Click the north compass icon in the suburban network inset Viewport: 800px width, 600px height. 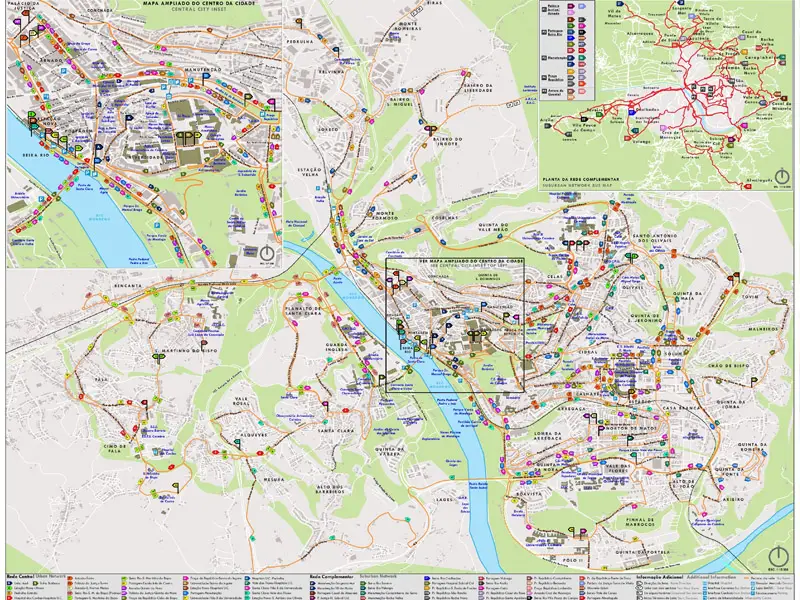pos(781,177)
